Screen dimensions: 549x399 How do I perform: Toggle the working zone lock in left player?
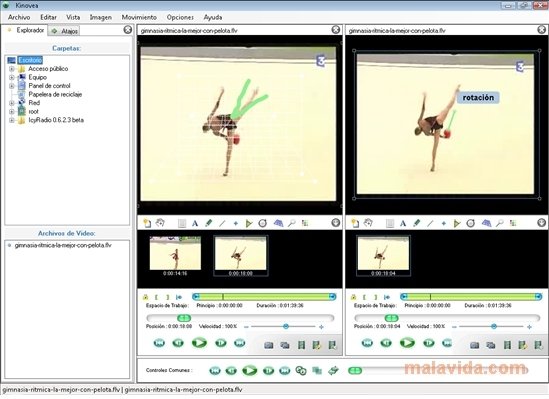[x=145, y=297]
